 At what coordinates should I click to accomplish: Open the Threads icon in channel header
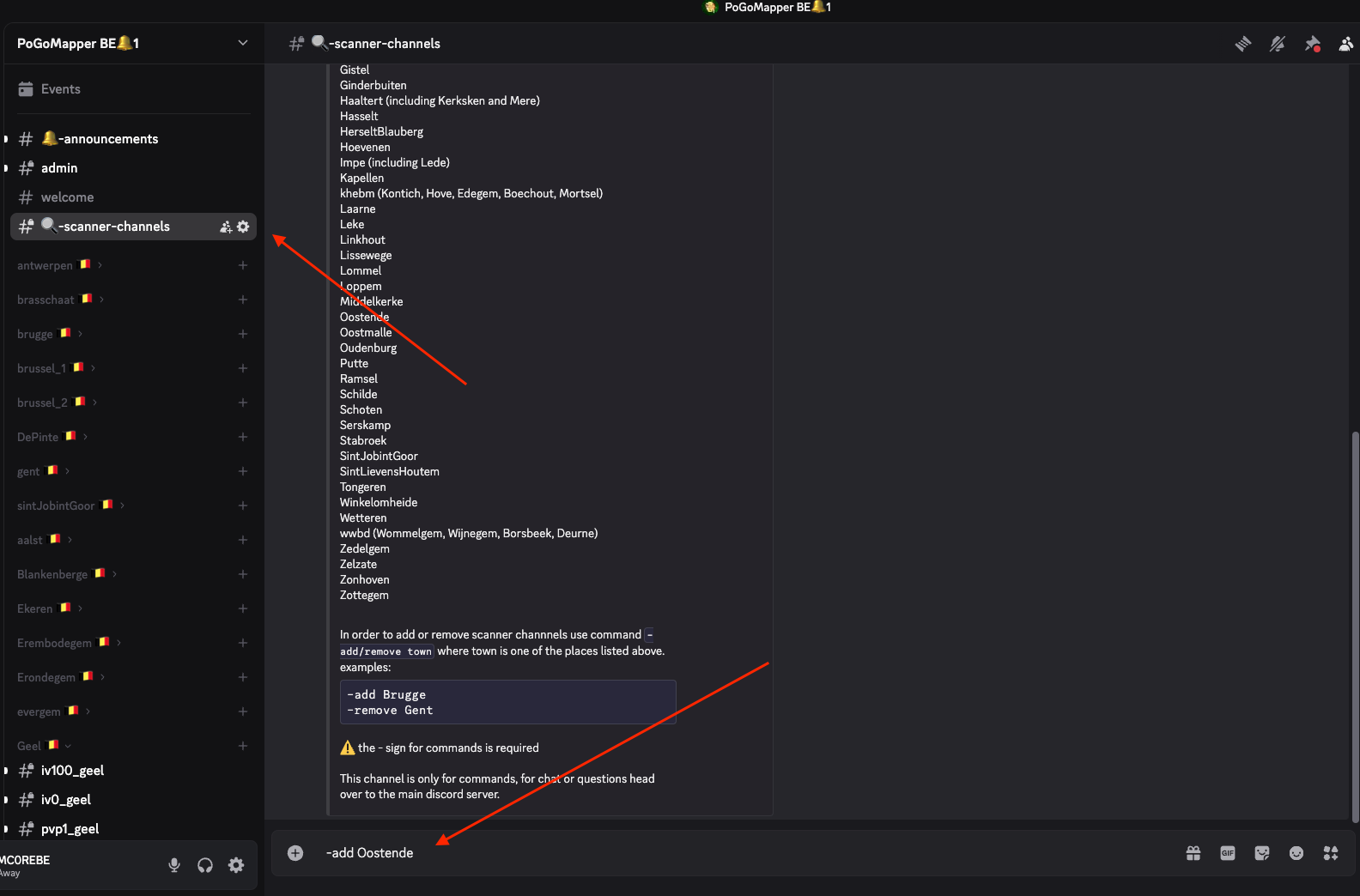(x=1243, y=44)
